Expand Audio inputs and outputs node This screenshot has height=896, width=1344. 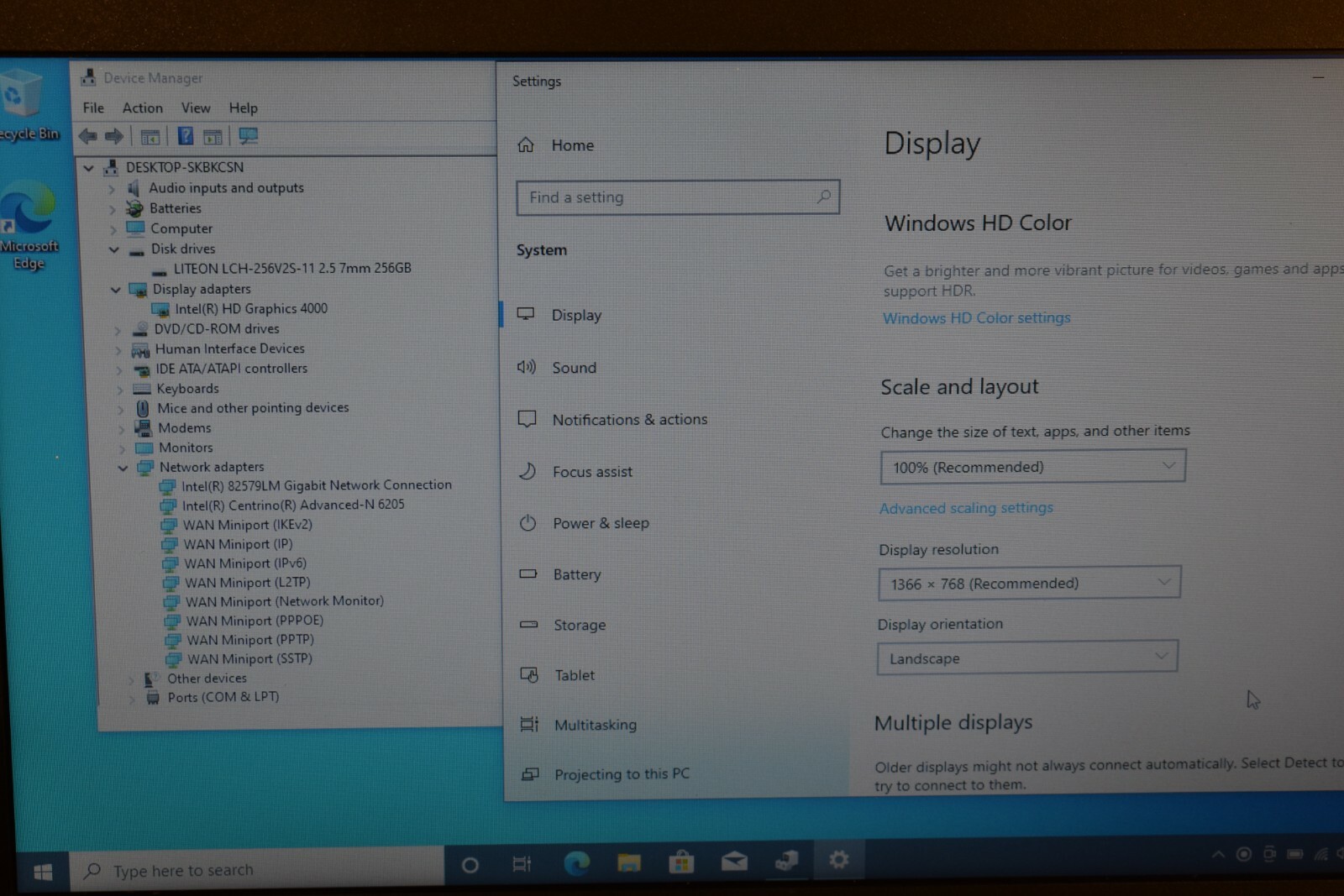click(111, 189)
